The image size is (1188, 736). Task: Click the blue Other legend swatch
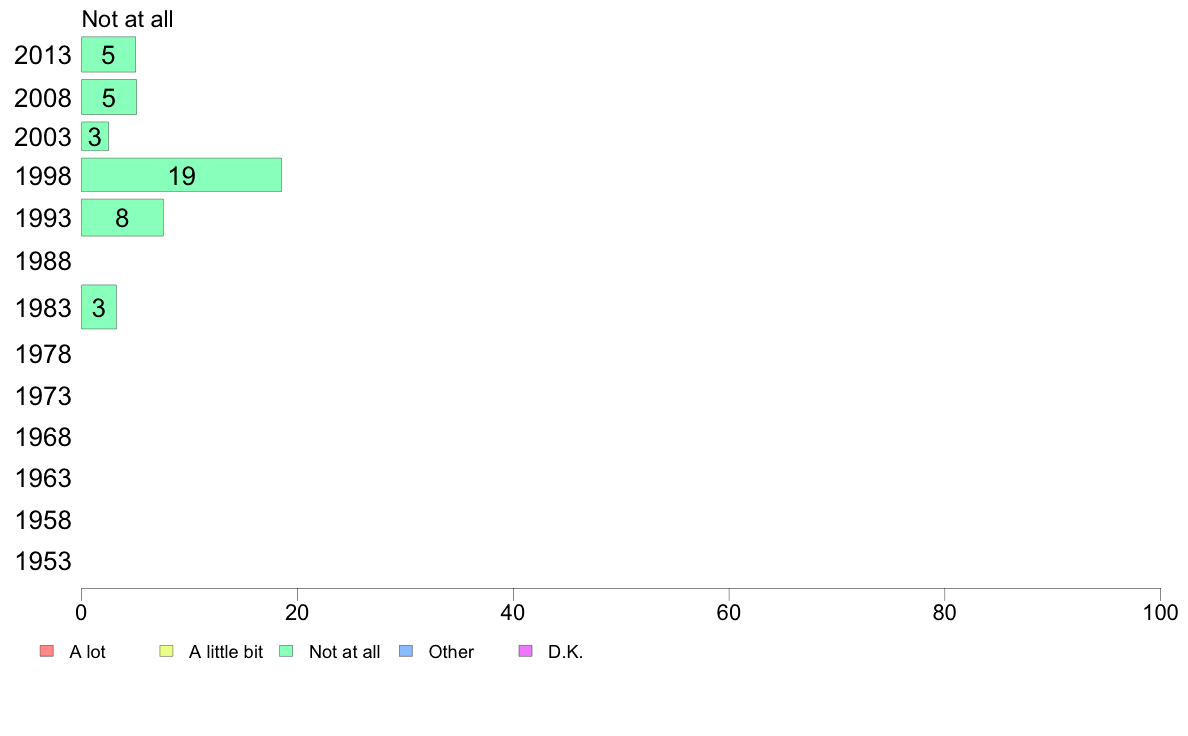(406, 651)
